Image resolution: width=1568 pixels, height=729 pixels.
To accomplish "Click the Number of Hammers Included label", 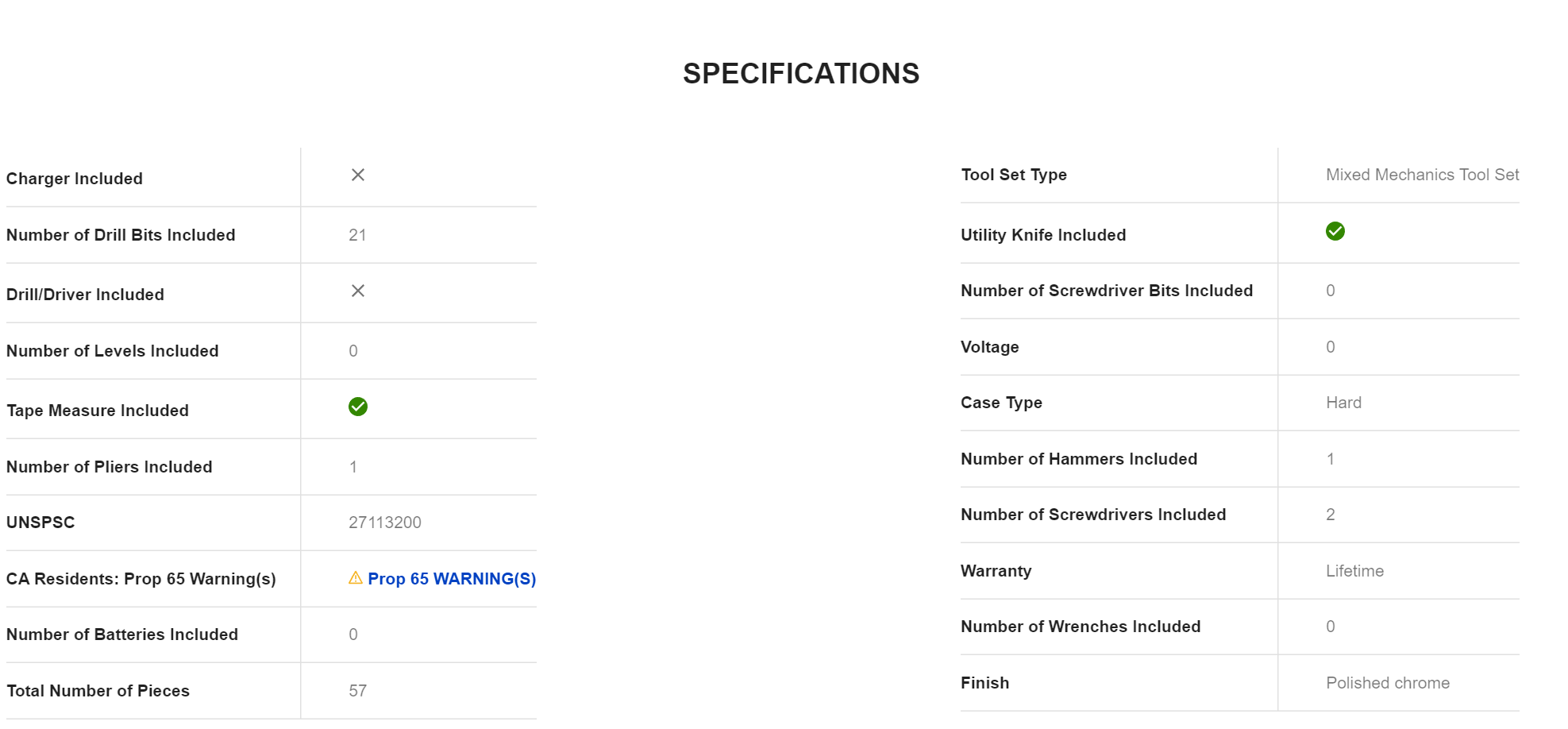I will pyautogui.click(x=1079, y=459).
